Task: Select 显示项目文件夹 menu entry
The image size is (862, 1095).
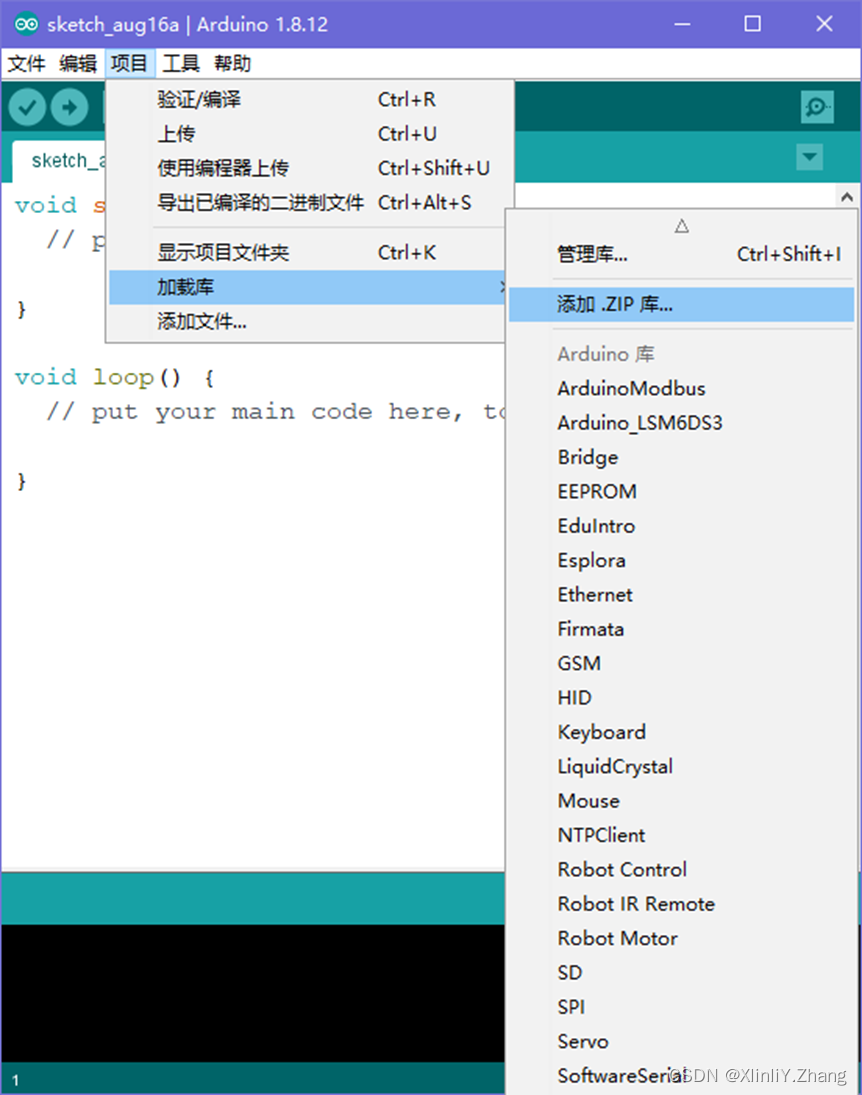Action: click(307, 253)
